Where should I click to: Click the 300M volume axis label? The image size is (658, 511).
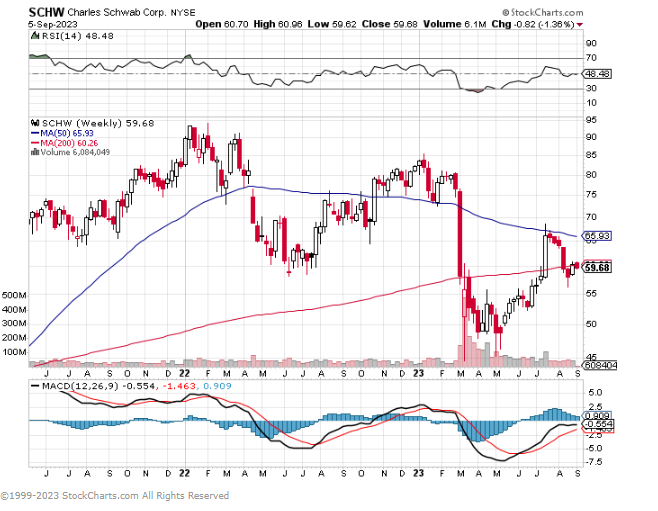click(14, 323)
